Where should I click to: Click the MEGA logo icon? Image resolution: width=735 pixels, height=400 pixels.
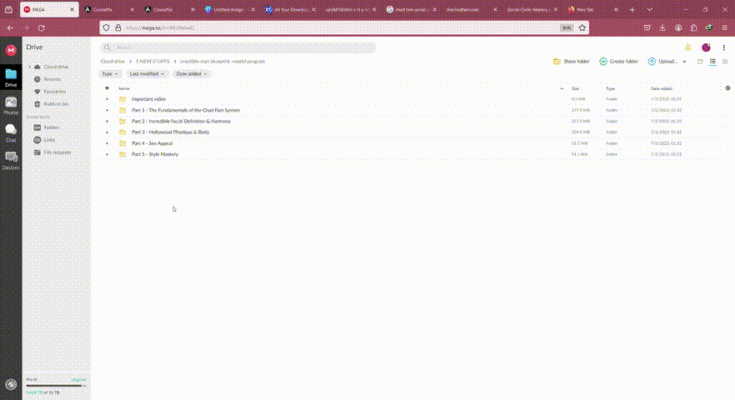pos(11,49)
